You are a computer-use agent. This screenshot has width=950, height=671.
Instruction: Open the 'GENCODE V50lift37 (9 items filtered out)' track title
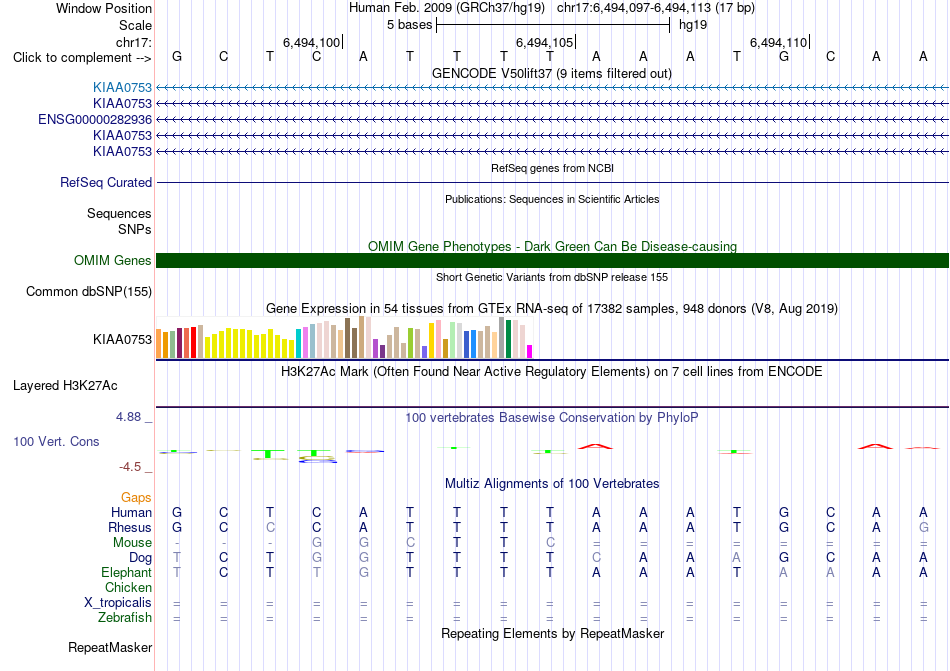552,73
